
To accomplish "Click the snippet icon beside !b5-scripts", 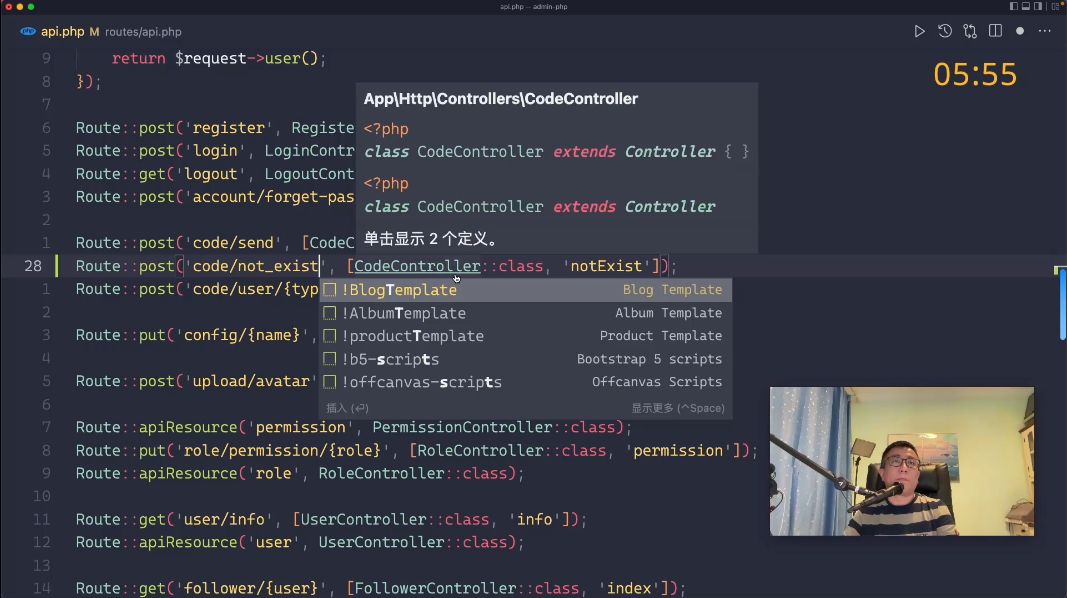I will (x=329, y=359).
